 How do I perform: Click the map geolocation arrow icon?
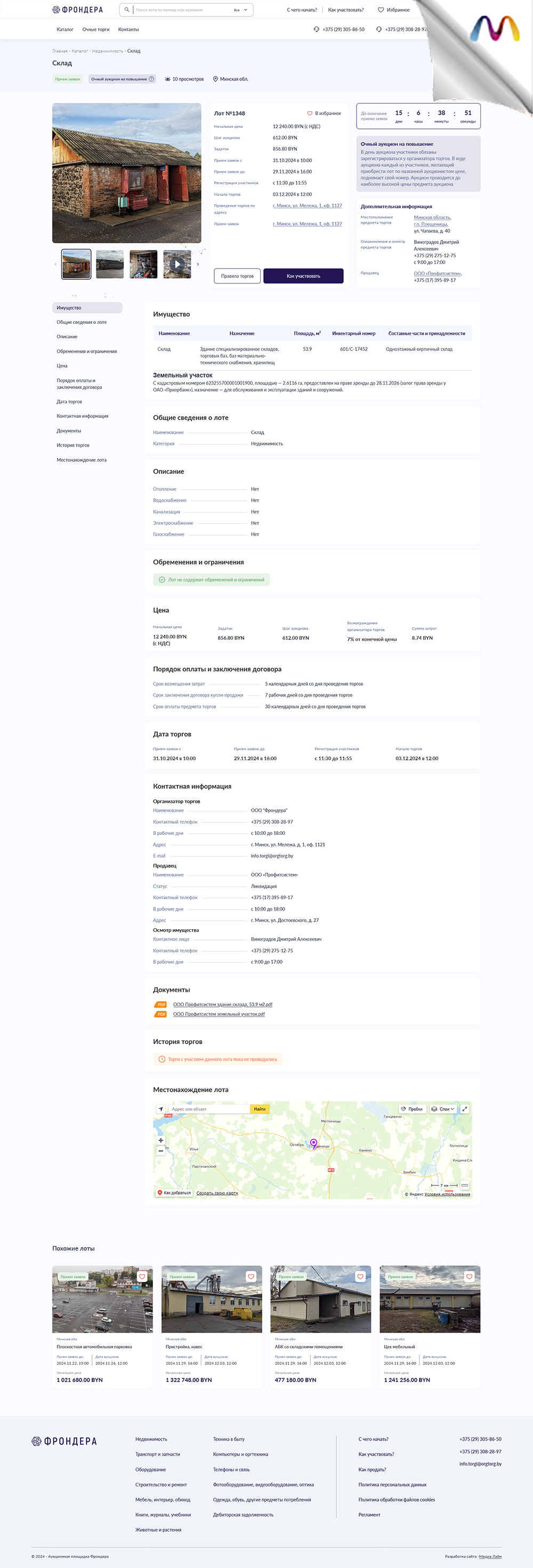click(161, 1108)
